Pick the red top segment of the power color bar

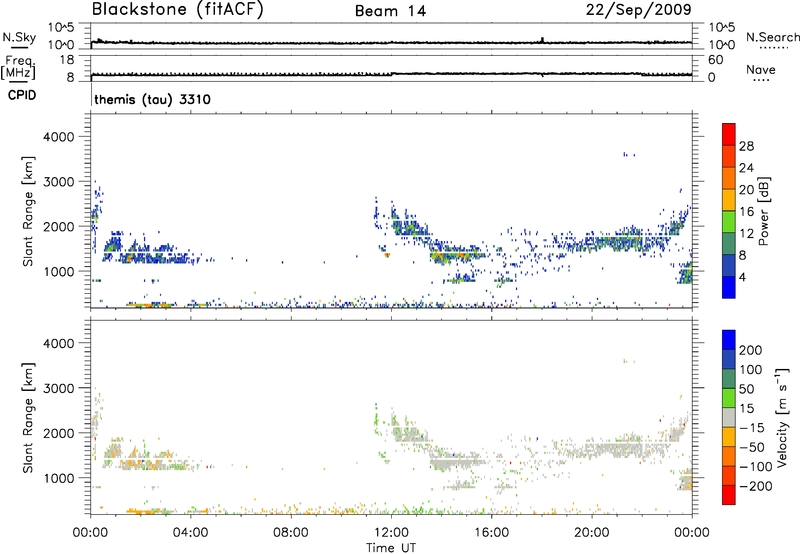coord(729,134)
